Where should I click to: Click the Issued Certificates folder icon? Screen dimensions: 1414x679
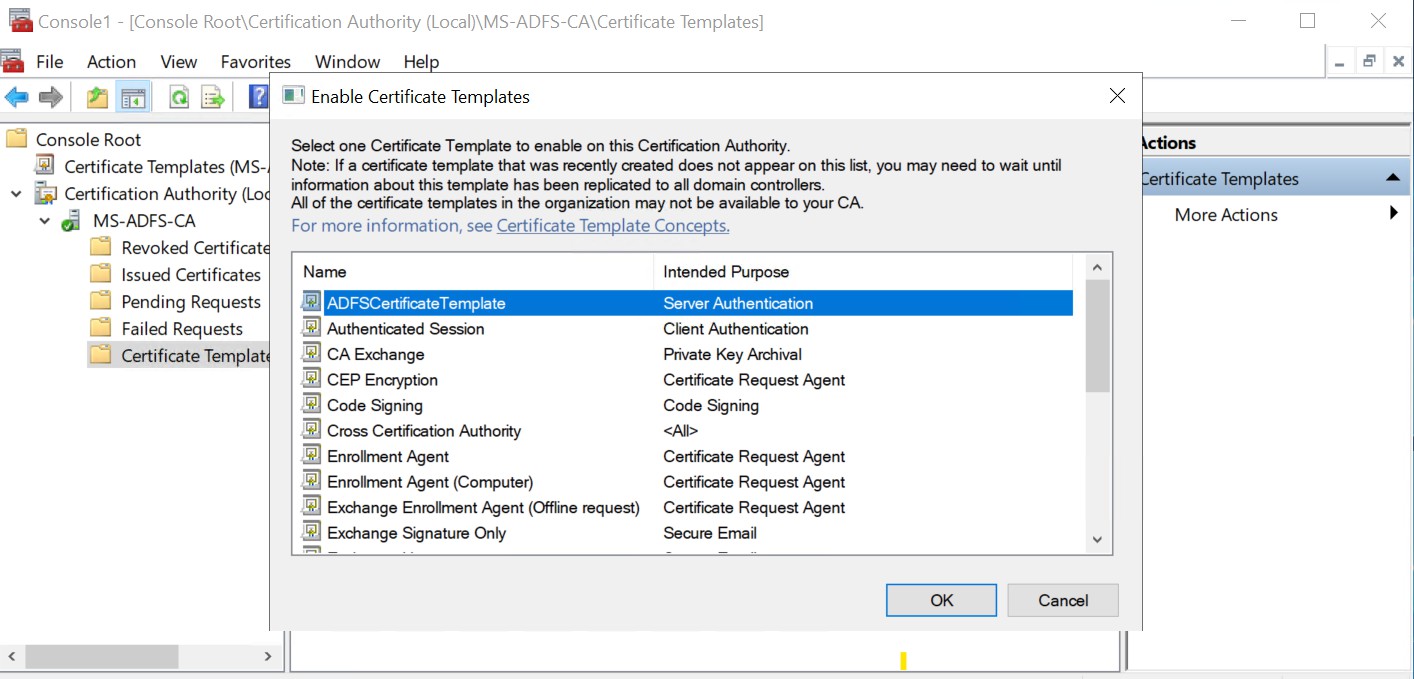(100, 274)
